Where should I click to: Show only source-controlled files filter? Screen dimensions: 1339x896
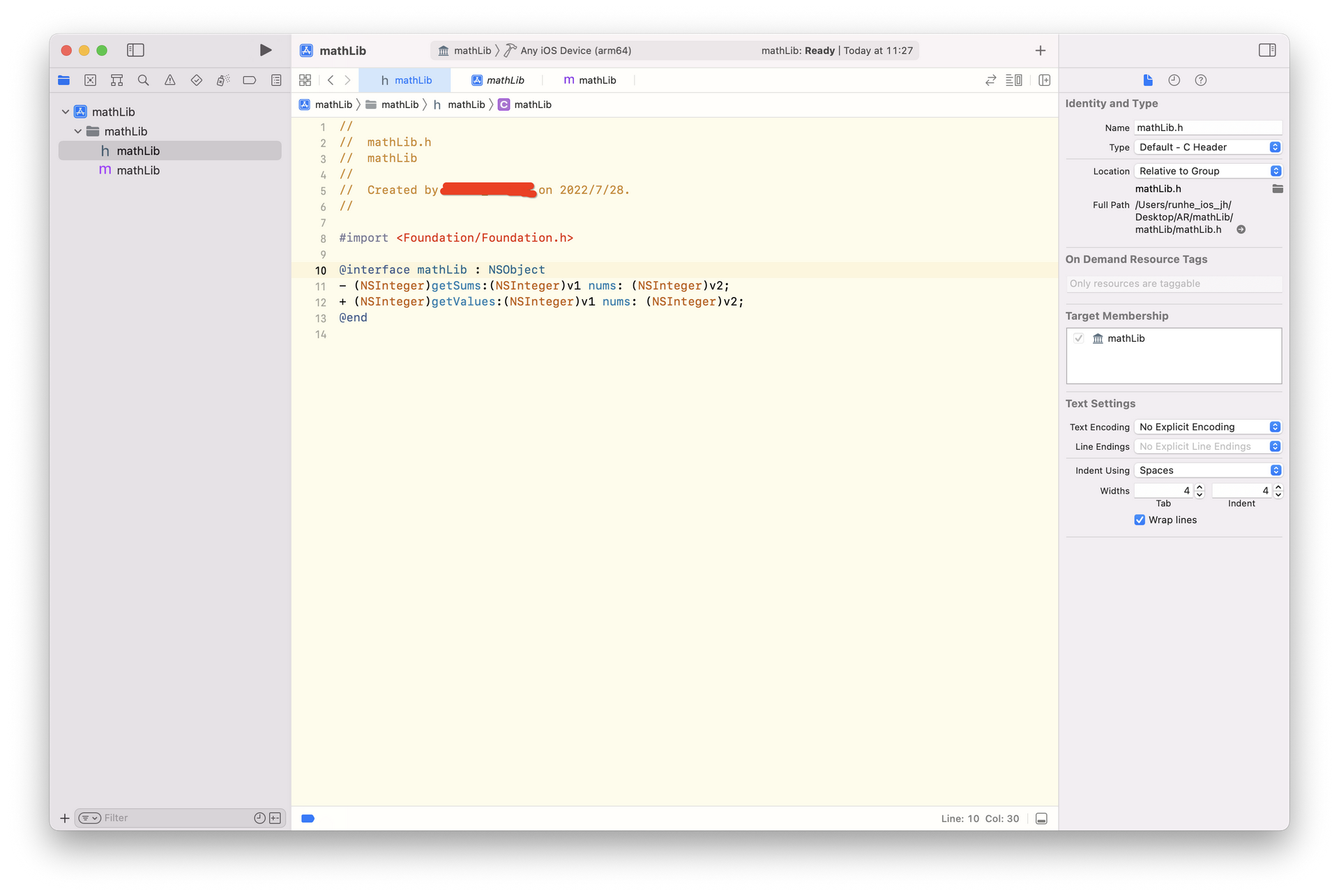tap(275, 818)
